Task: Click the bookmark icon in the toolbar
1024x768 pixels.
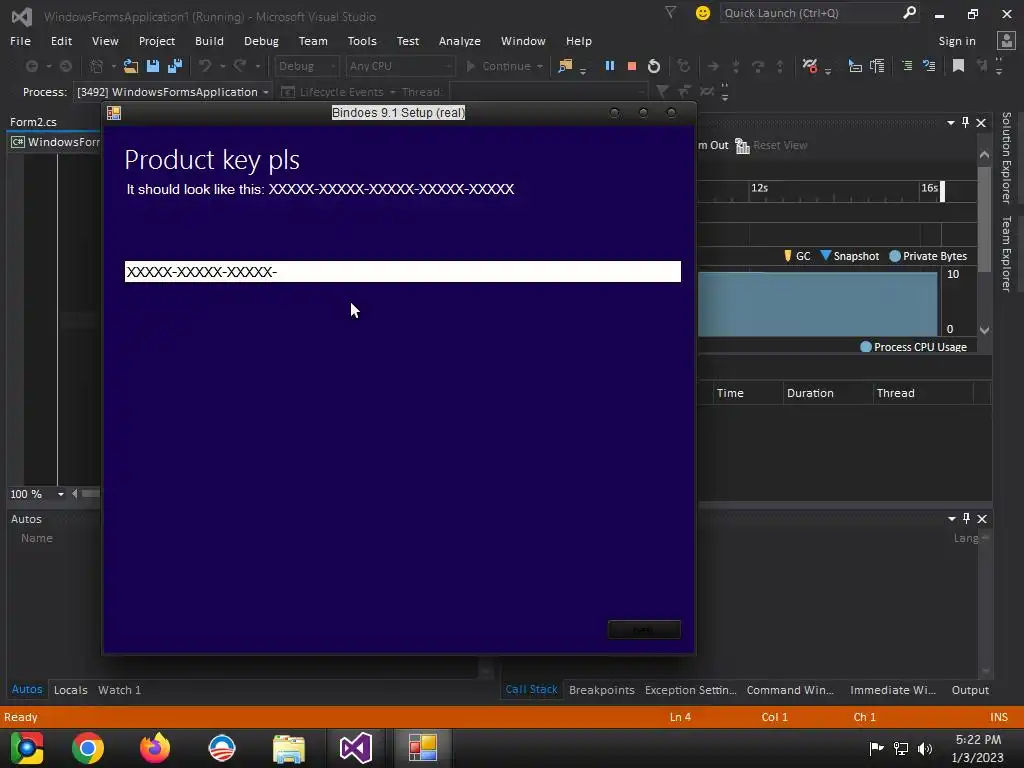Action: [958, 66]
